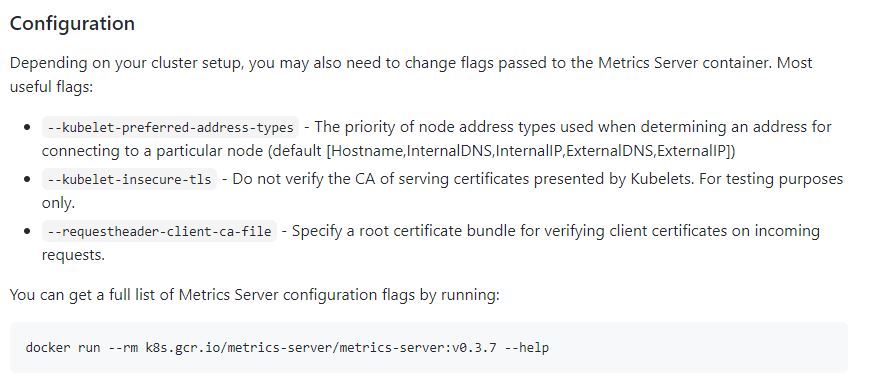
Task: Click the Configuration heading
Action: 72,23
